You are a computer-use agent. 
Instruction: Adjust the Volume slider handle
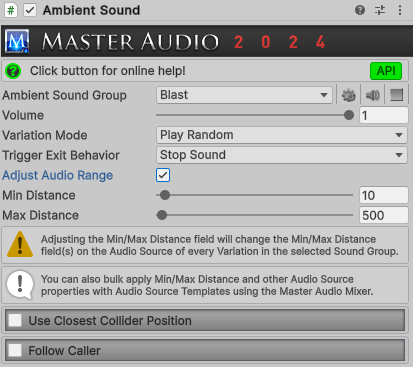349,115
